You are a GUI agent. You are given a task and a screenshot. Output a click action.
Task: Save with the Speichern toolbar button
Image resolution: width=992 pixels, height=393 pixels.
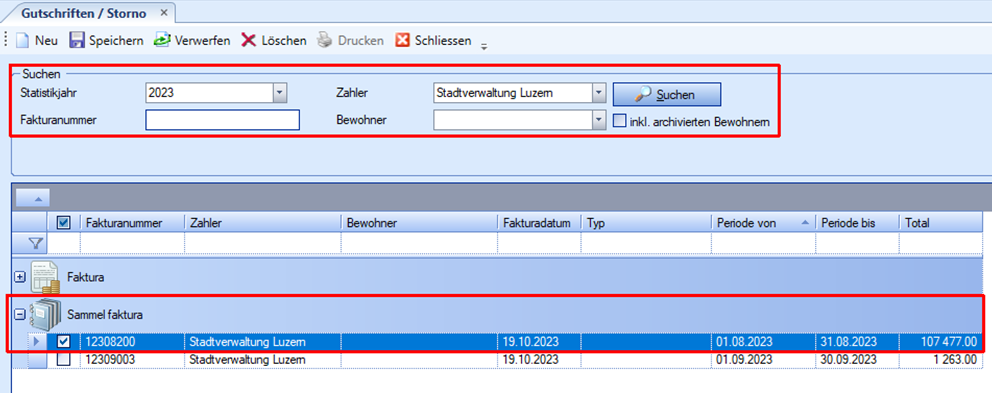106,41
